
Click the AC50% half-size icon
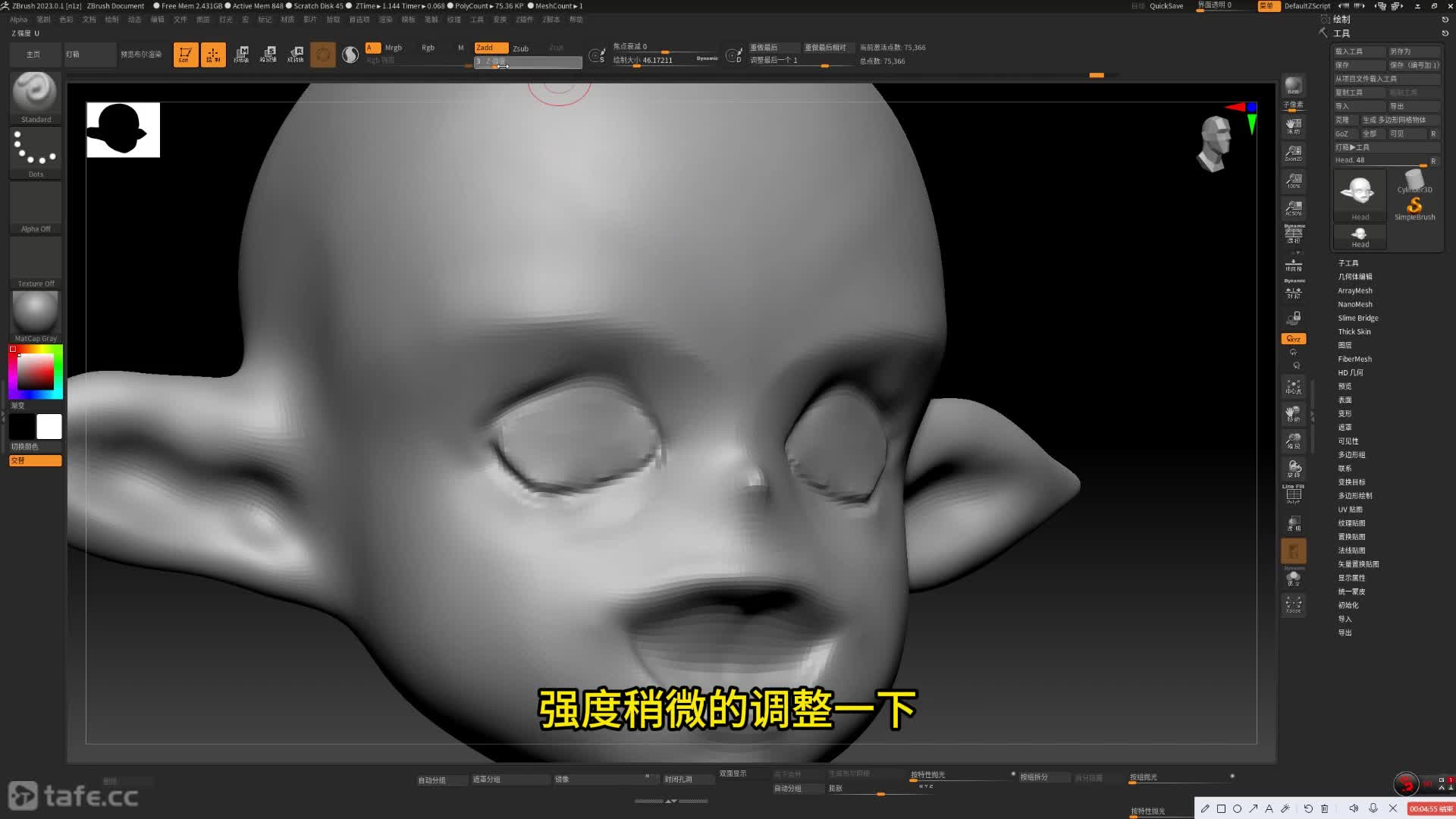1294,208
